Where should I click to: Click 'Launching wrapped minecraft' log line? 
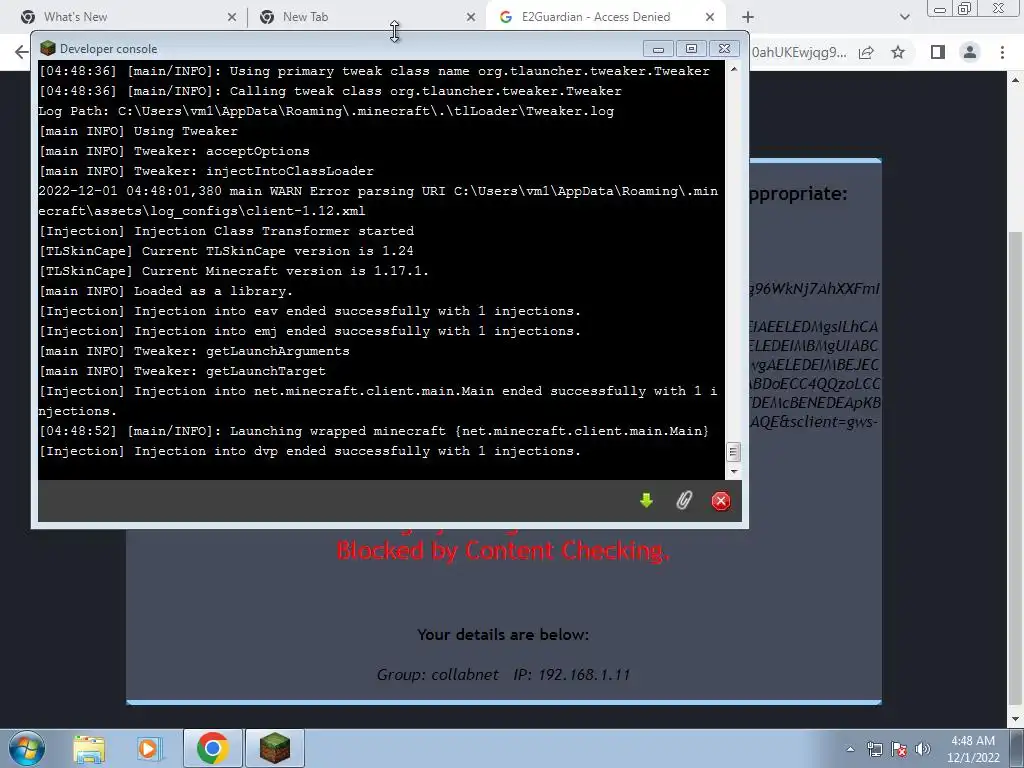click(x=374, y=431)
